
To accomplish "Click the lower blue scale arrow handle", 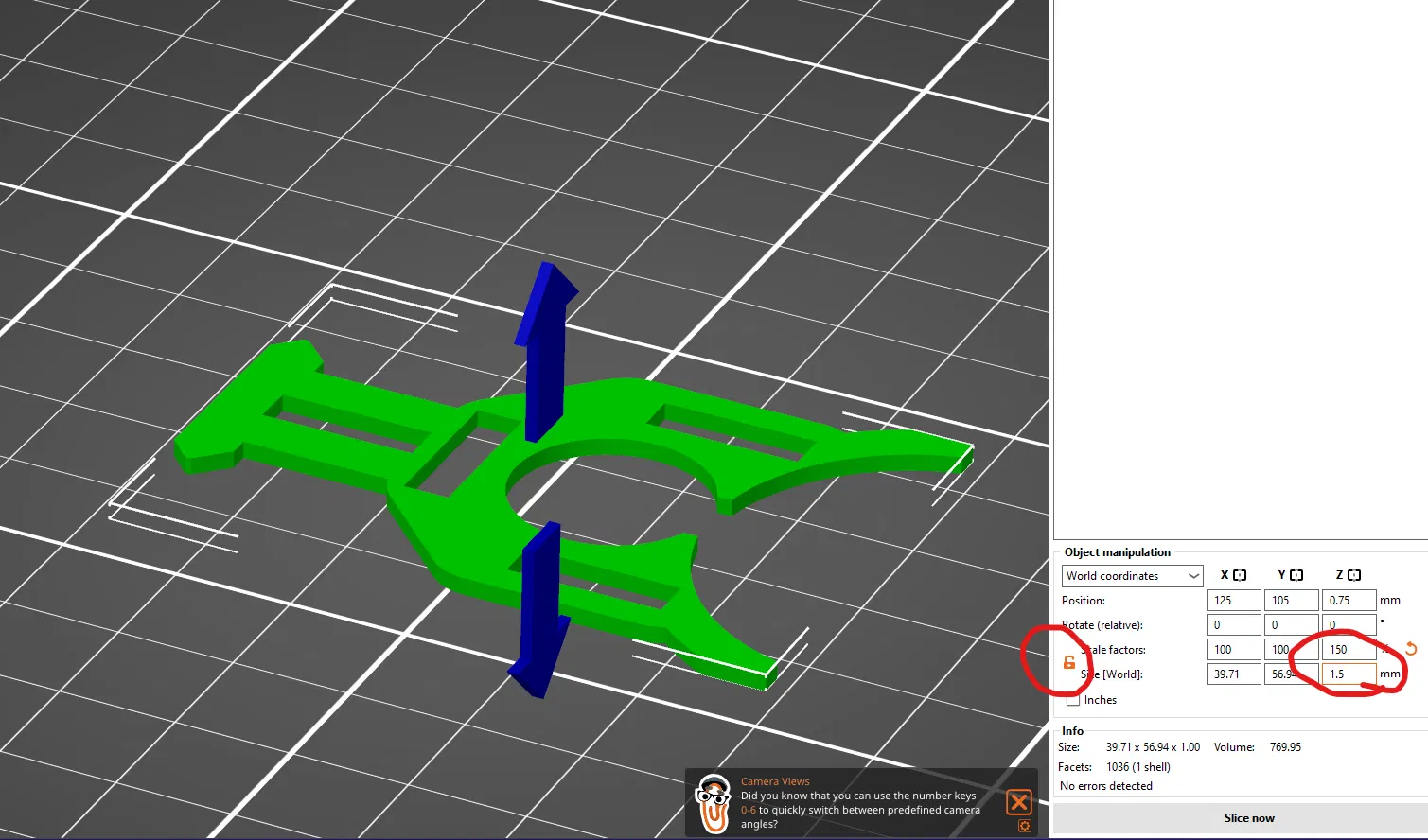I will (540, 610).
